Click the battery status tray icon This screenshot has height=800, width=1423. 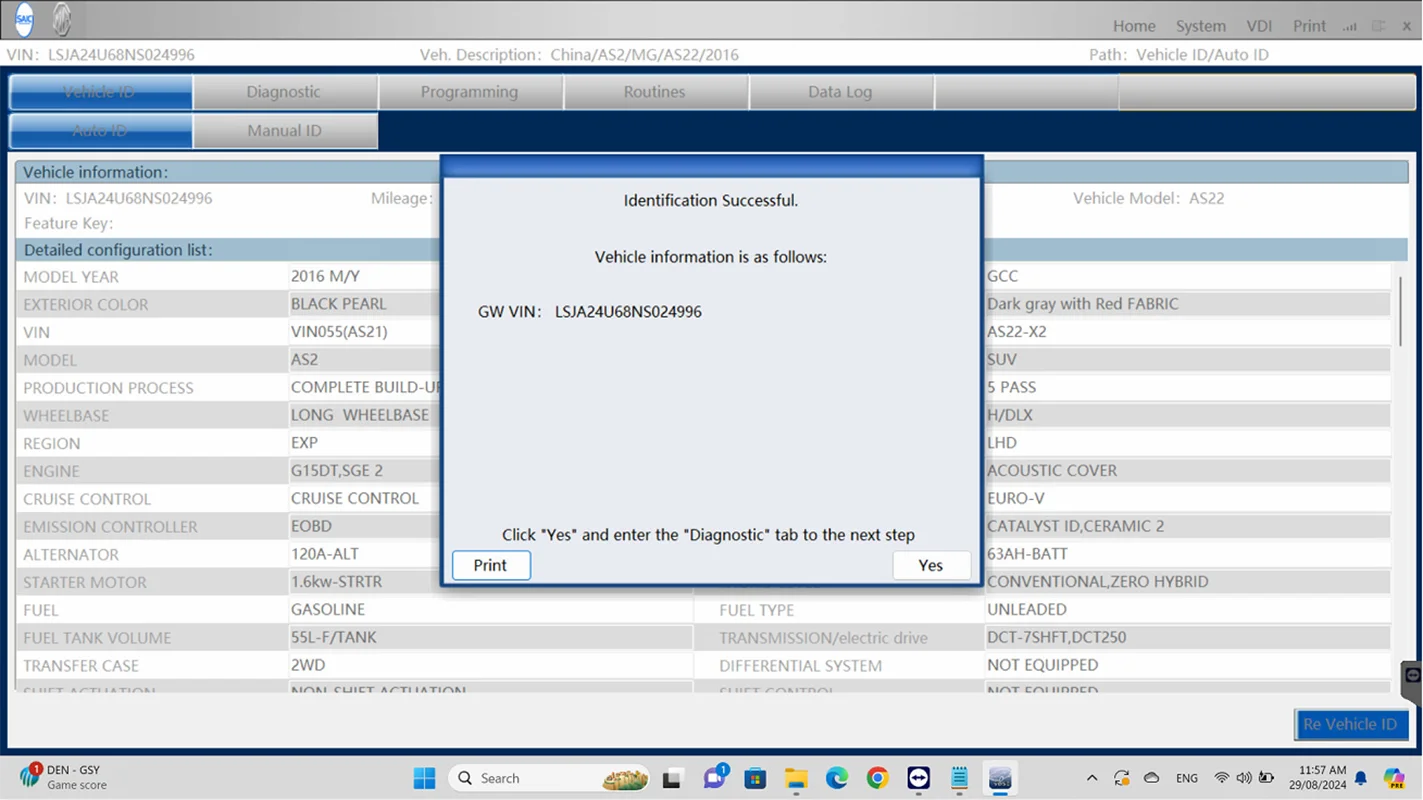tap(1267, 778)
